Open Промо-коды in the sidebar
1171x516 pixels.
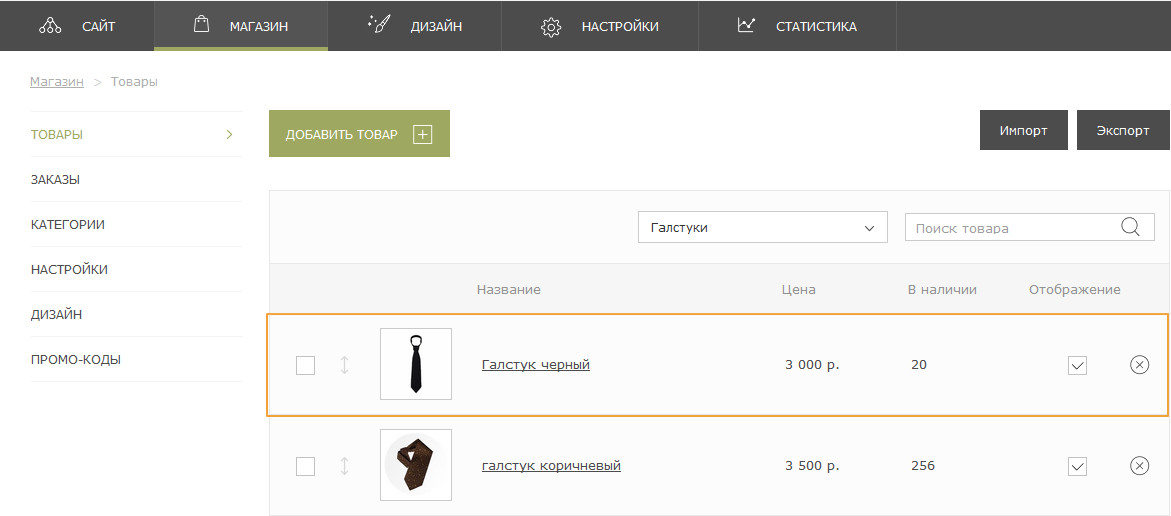[x=136, y=359]
